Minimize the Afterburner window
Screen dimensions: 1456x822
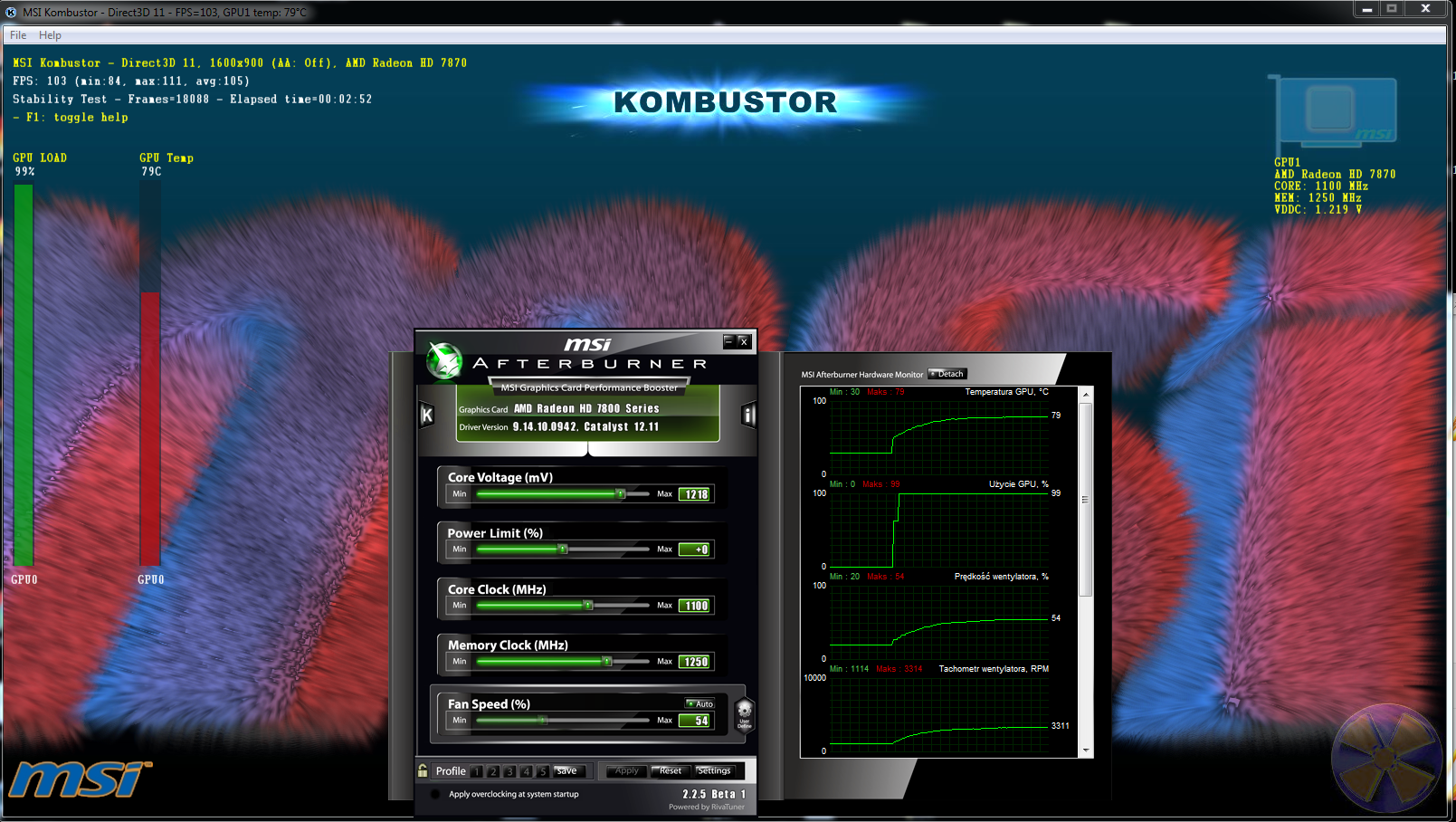728,341
